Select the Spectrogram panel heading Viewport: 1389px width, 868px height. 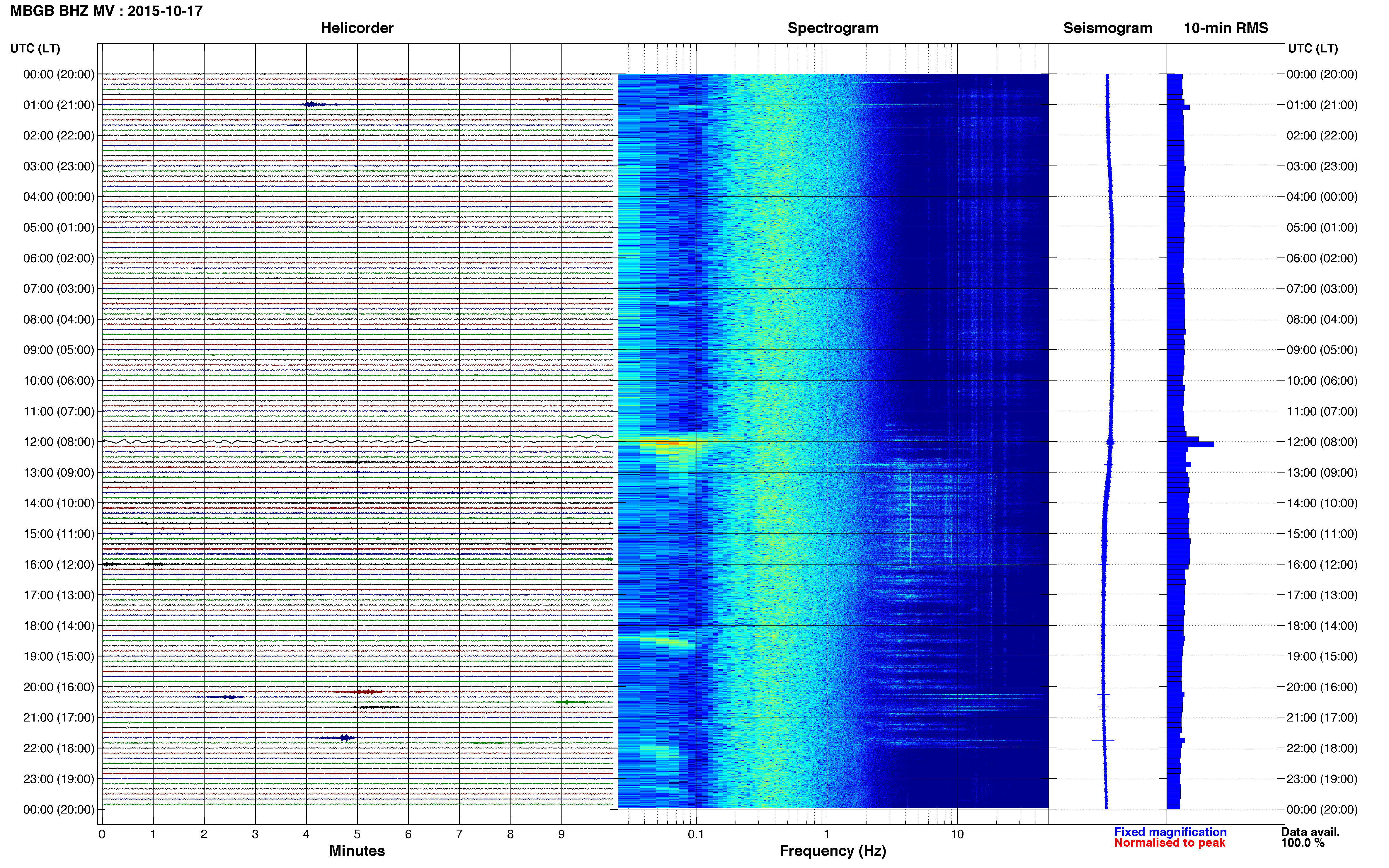833,28
